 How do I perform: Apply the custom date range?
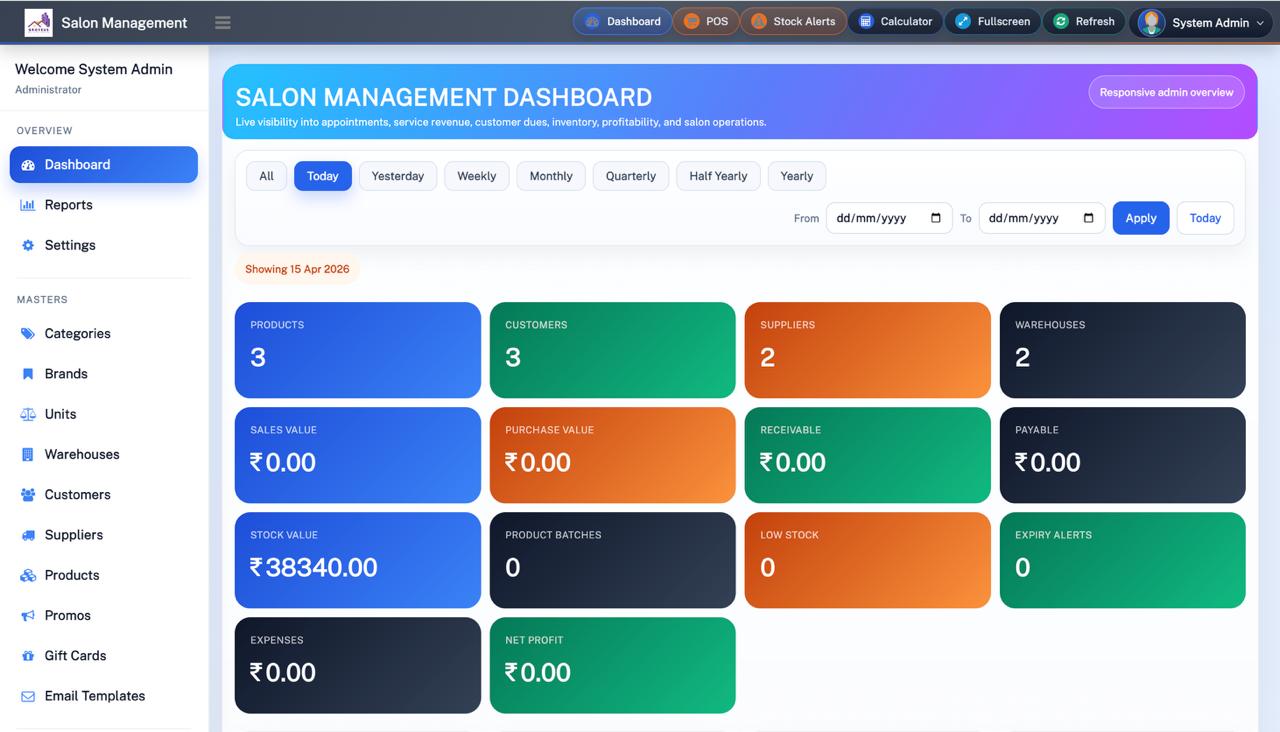click(x=1140, y=217)
